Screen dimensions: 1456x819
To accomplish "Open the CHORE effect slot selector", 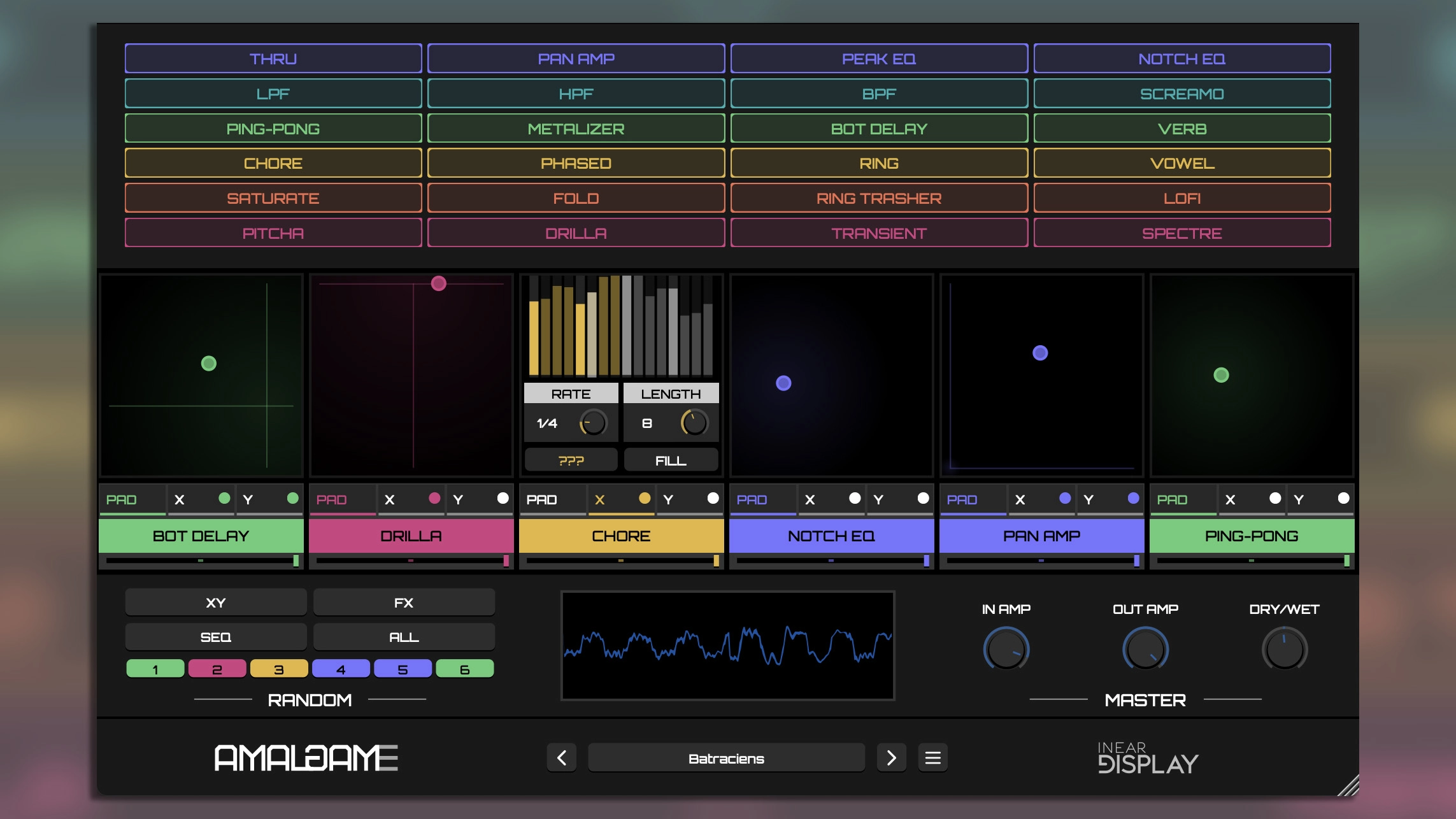I will (x=621, y=536).
